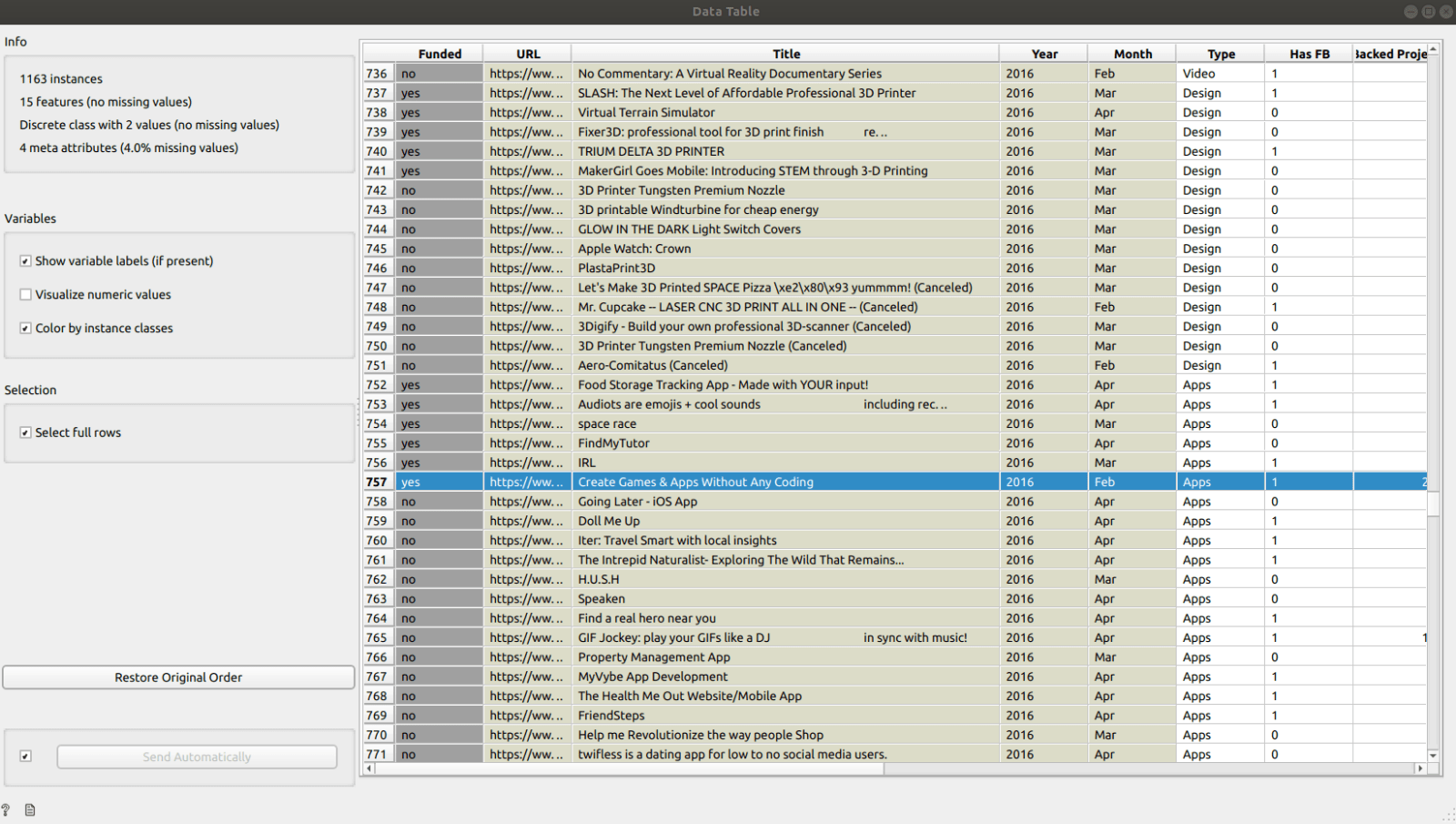Click title 'GLOW IN THE DARK Light Switch Covers'
Screen dimensions: 1456x824
point(689,229)
